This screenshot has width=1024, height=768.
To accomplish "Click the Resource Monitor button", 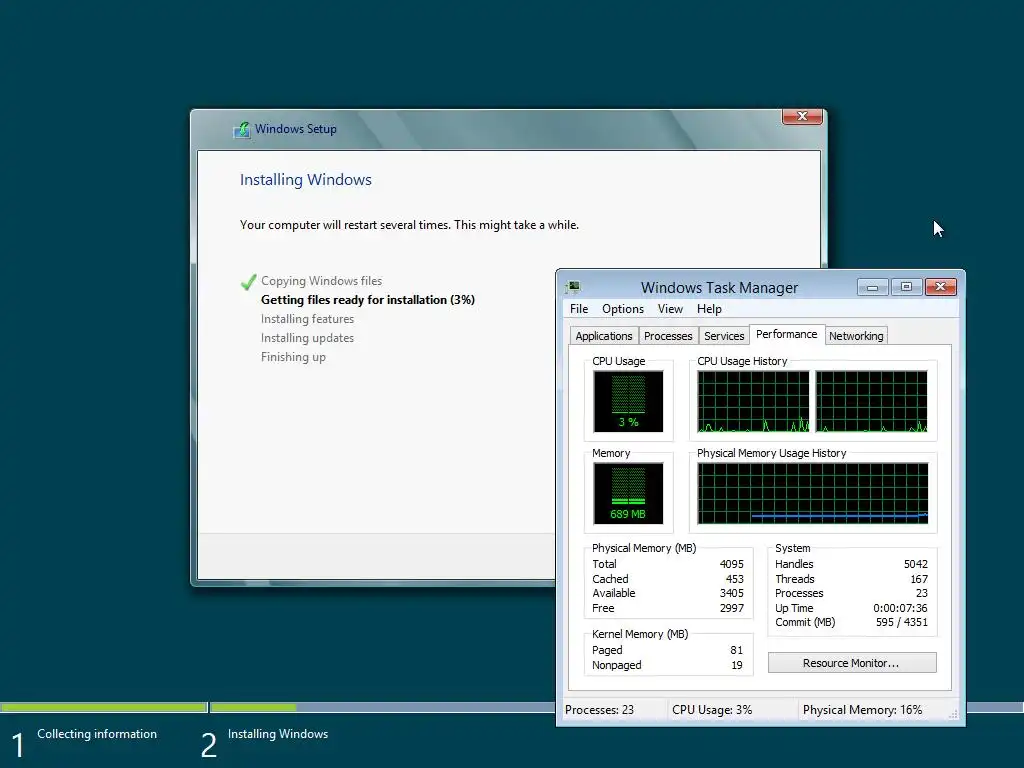I will [852, 663].
